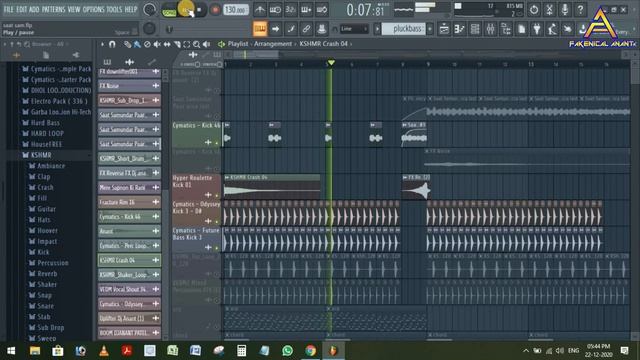
Task: Open the Crash folder in browser
Action: (x=45, y=187)
